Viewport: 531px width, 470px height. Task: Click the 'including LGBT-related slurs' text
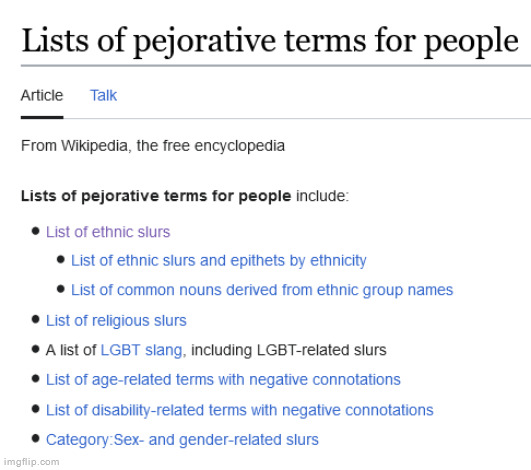coord(289,350)
